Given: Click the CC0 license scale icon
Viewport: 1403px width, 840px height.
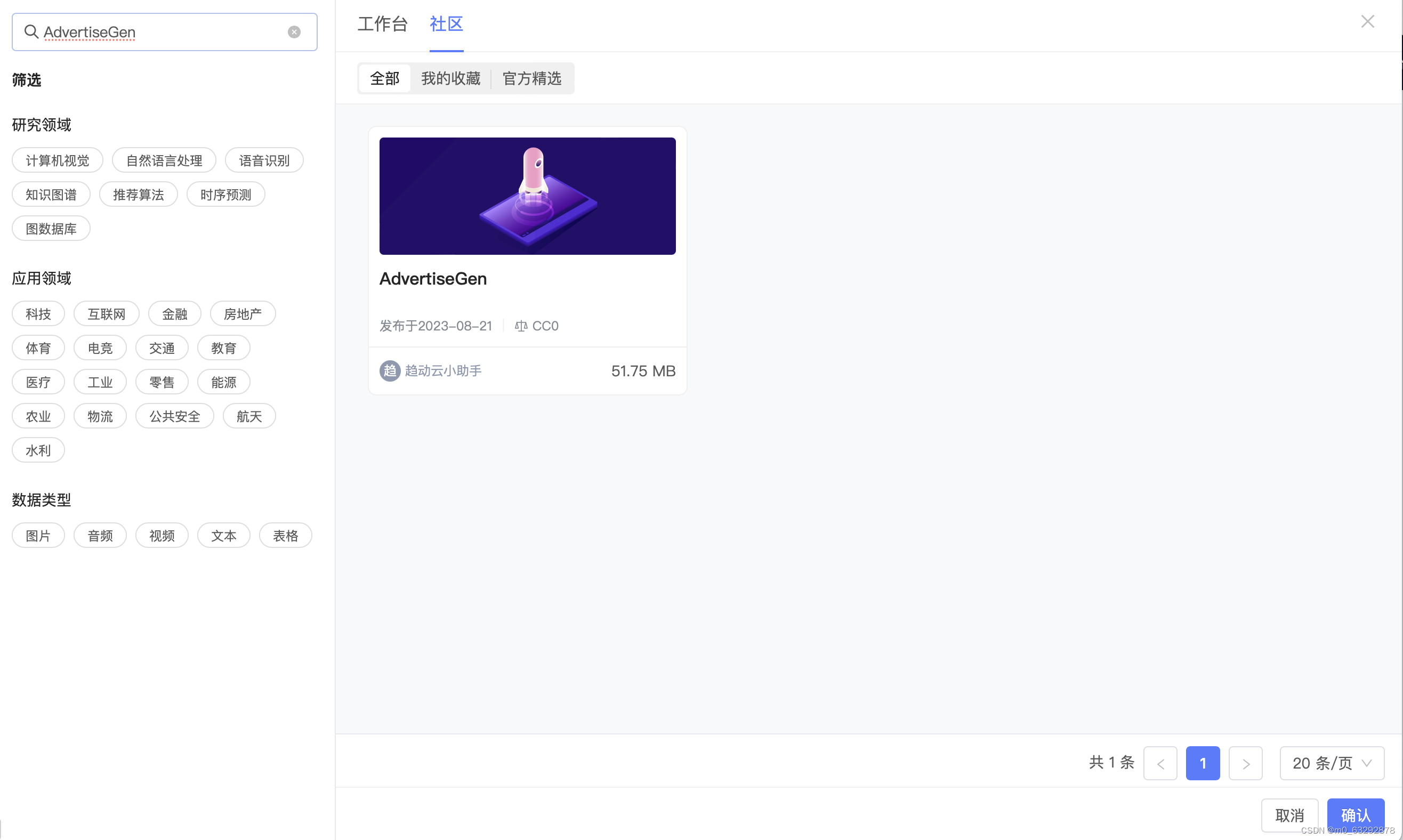Looking at the screenshot, I should pyautogui.click(x=521, y=326).
